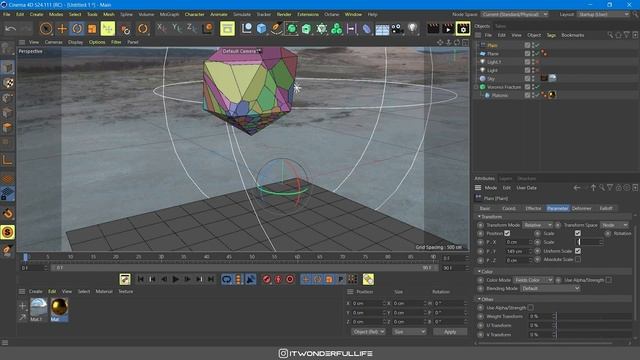Click the Render View clapperboard icon
640x360 pixels.
coord(433,29)
